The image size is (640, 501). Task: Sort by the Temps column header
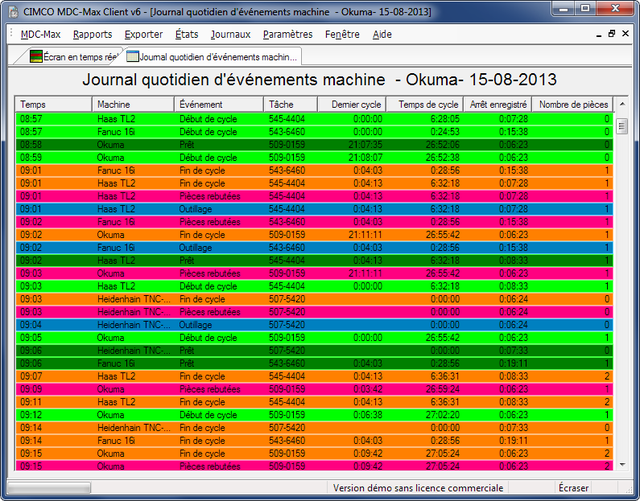point(53,105)
